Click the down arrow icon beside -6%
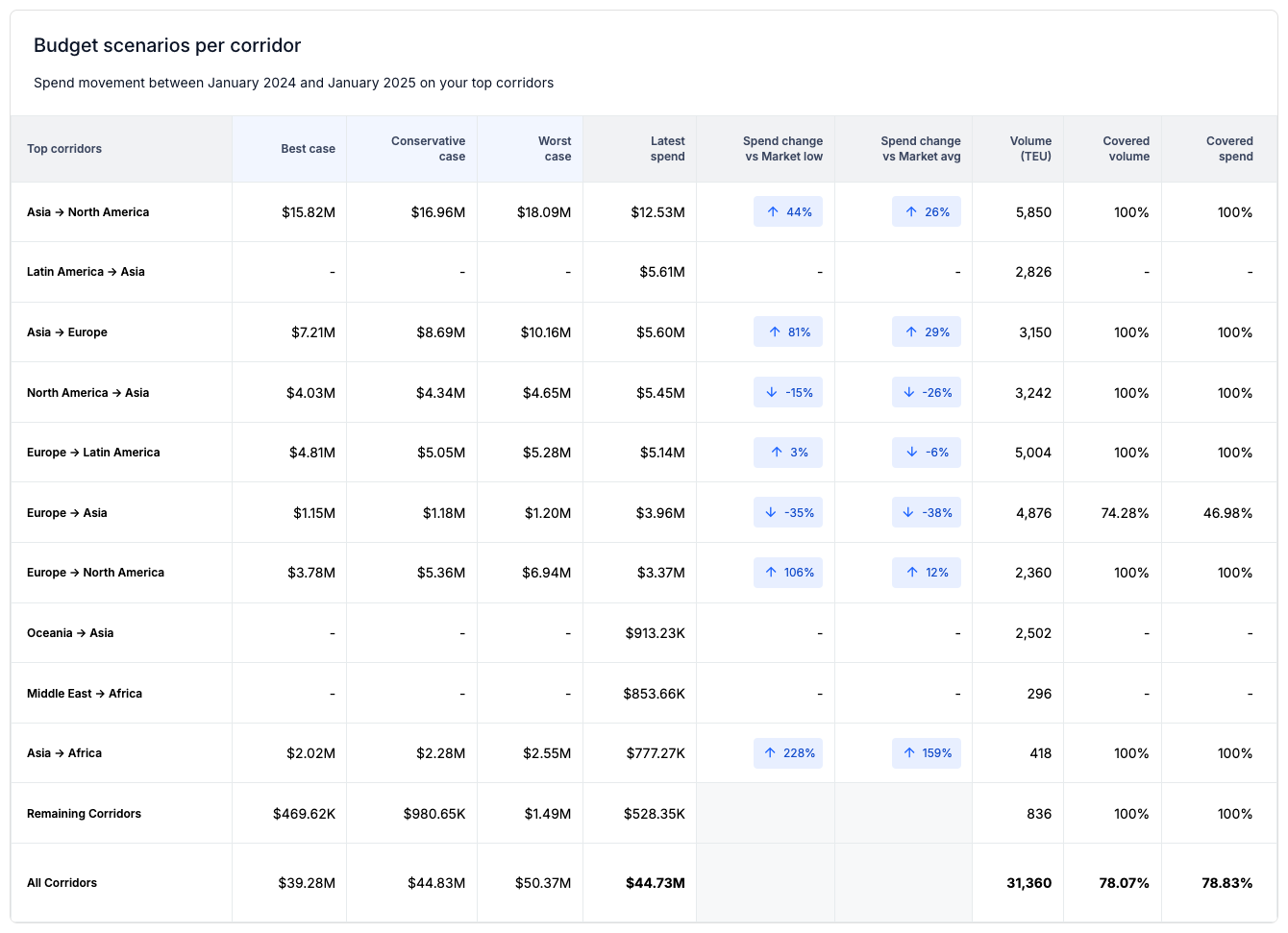1288x933 pixels. tap(912, 453)
